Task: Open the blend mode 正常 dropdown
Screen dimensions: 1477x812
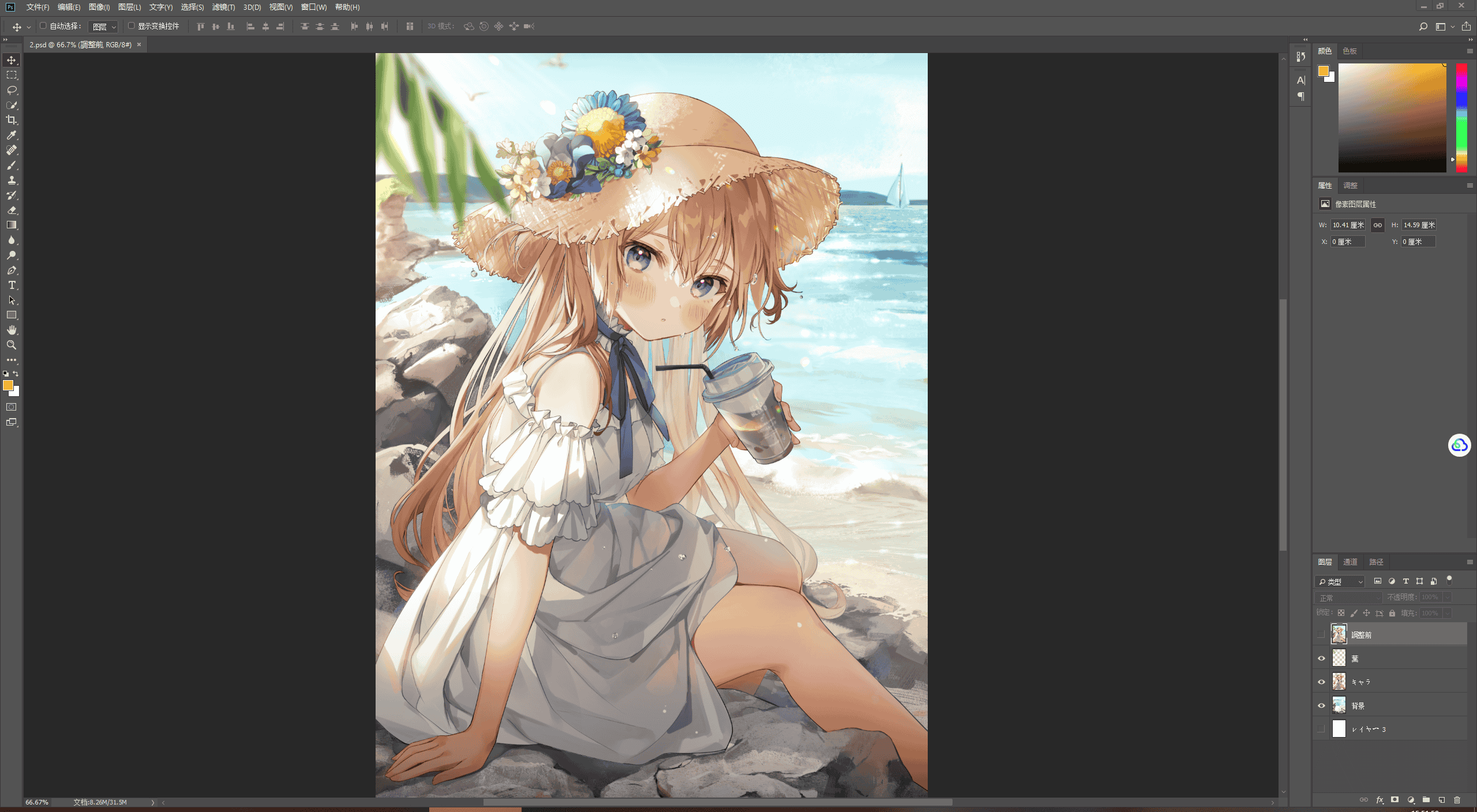Action: 1348,597
